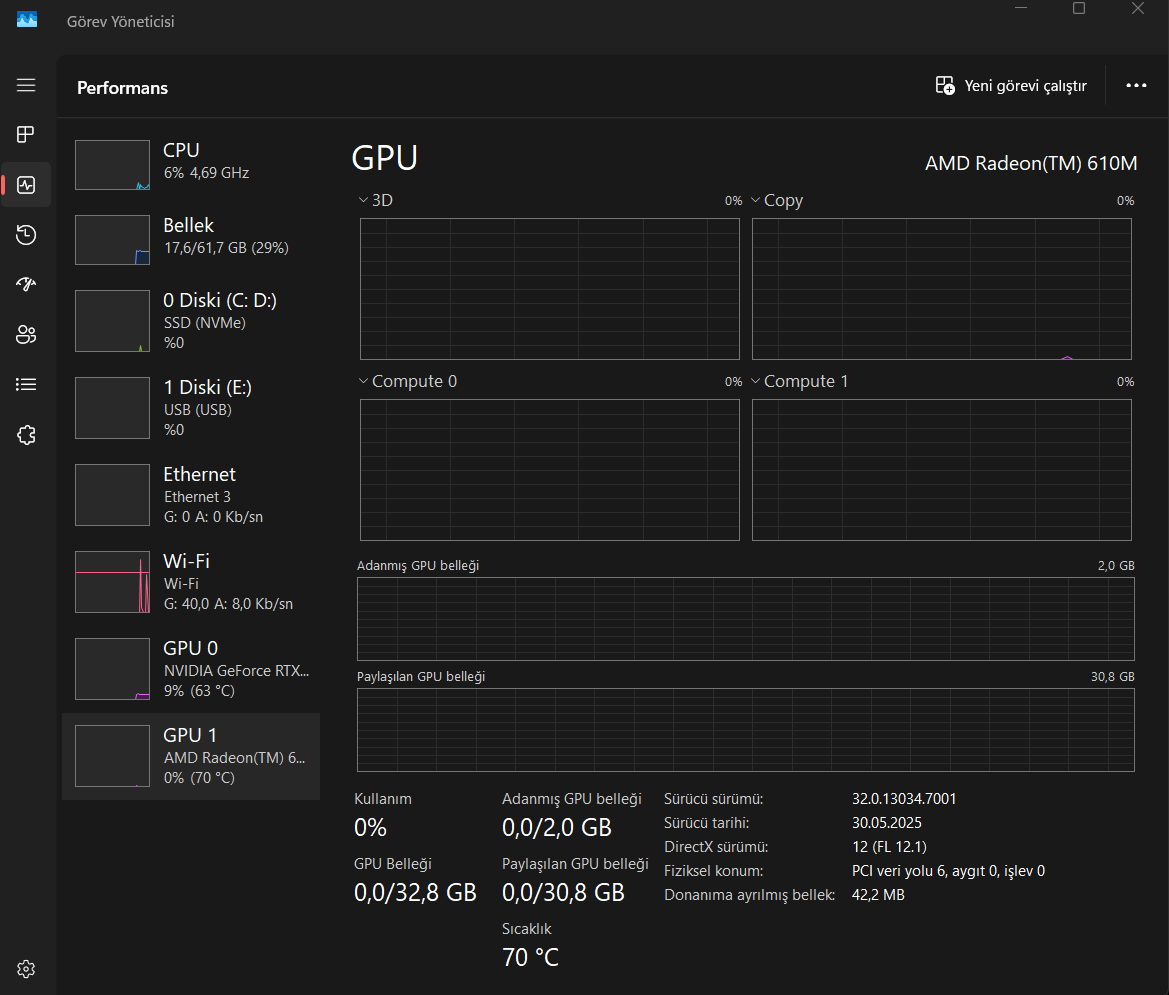Image resolution: width=1169 pixels, height=995 pixels.
Task: Click the 'AMD Radeon(TM) 610M' title
Action: click(x=1031, y=163)
